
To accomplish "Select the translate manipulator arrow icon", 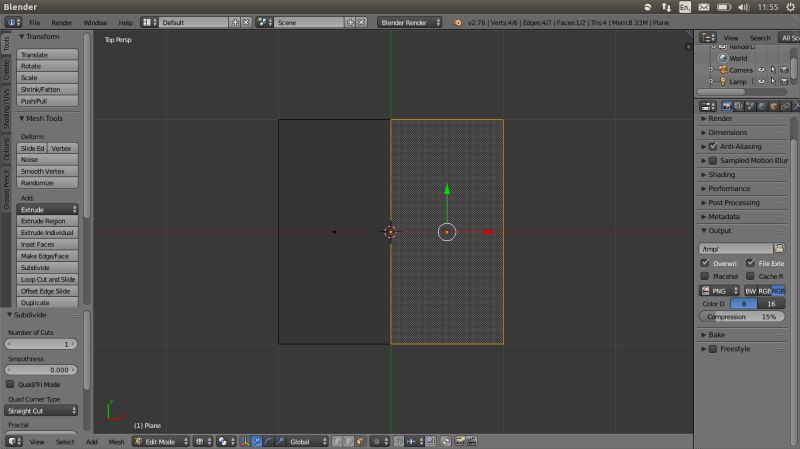I will (257, 441).
